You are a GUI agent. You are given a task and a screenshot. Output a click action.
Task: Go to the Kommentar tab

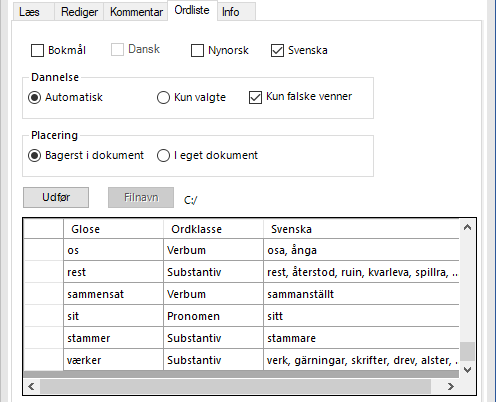(x=136, y=12)
